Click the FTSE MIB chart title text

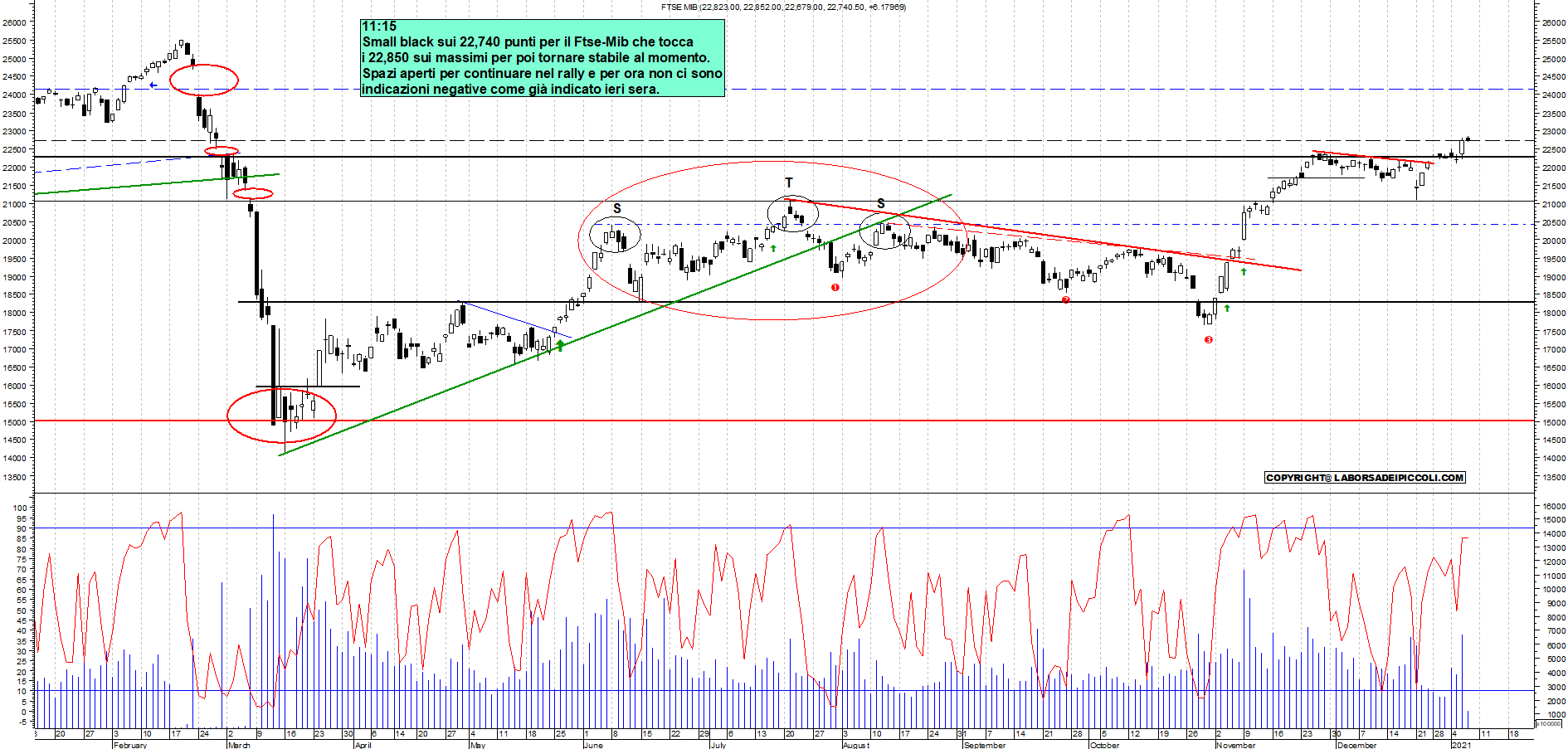[x=783, y=7]
